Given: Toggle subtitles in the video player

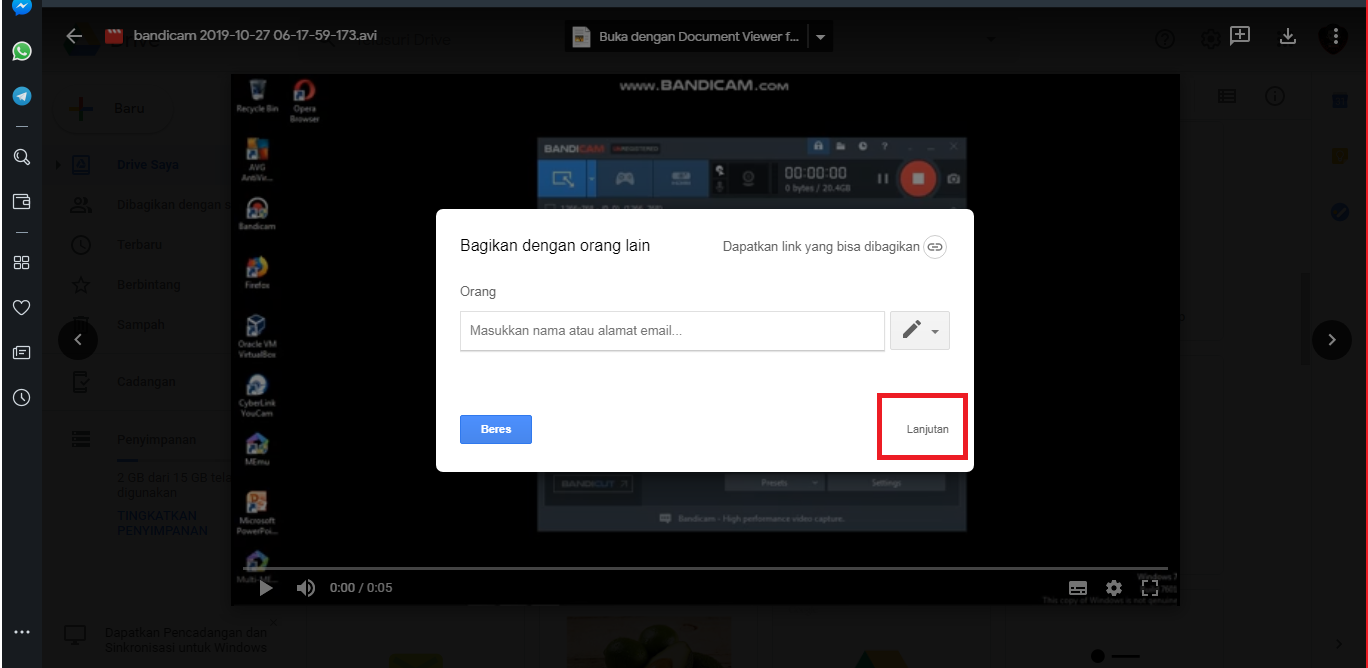Looking at the screenshot, I should point(1078,588).
